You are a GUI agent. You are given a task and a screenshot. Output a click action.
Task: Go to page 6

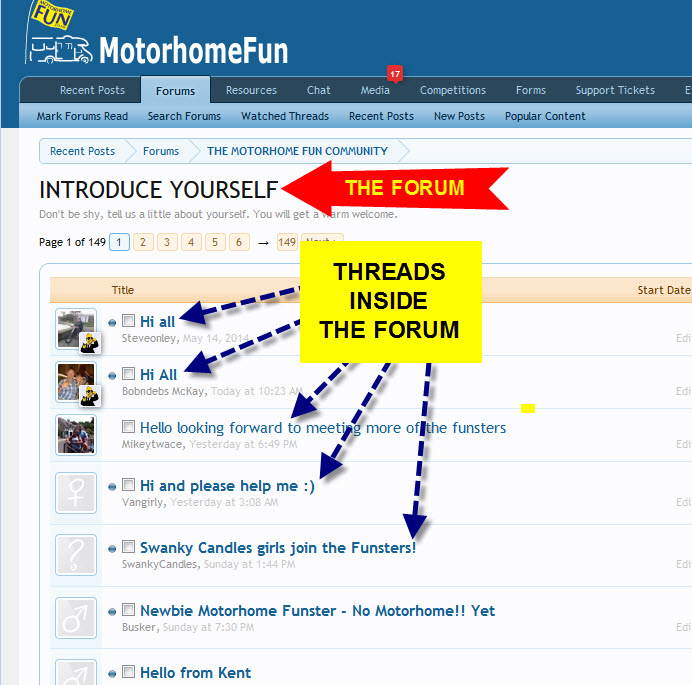239,242
